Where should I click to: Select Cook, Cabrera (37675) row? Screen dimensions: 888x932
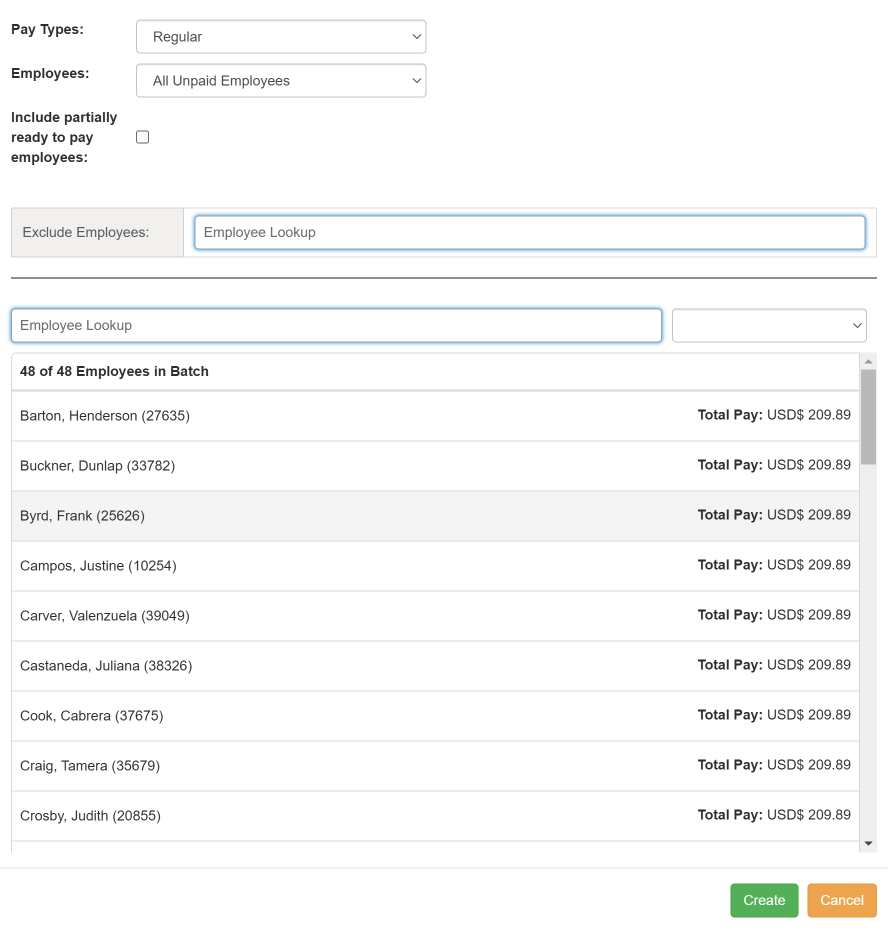(435, 715)
